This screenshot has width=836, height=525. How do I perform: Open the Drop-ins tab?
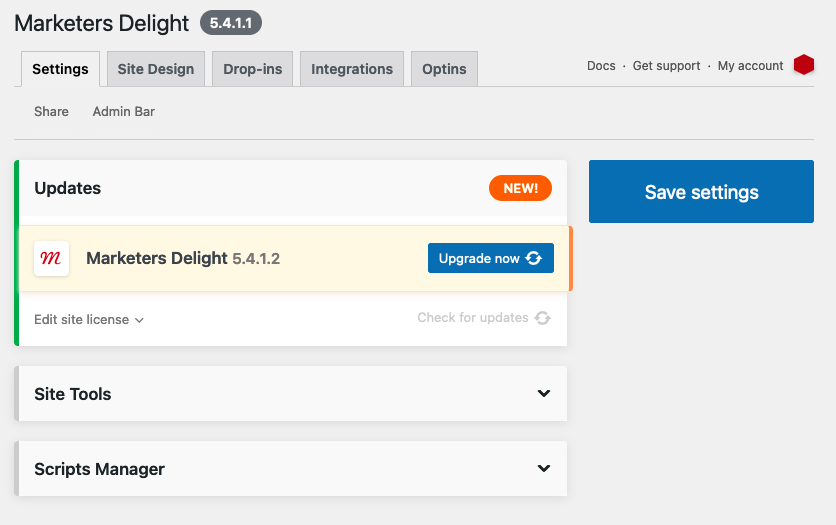253,69
